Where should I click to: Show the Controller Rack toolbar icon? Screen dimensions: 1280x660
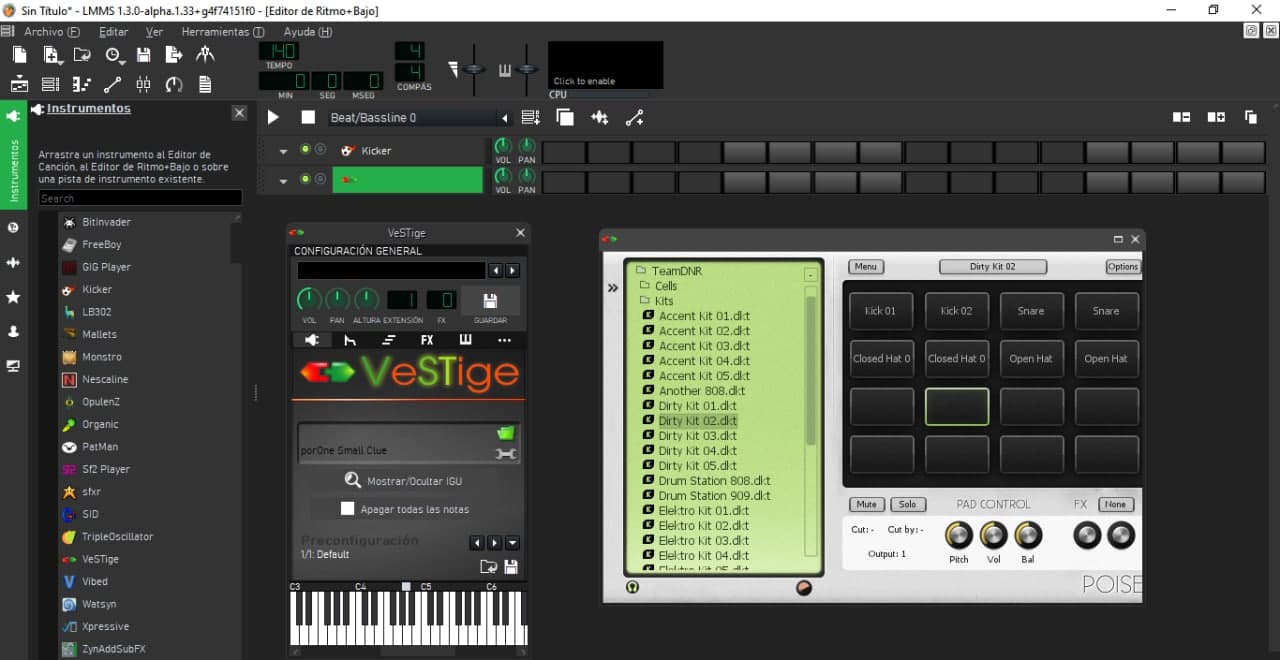point(174,85)
